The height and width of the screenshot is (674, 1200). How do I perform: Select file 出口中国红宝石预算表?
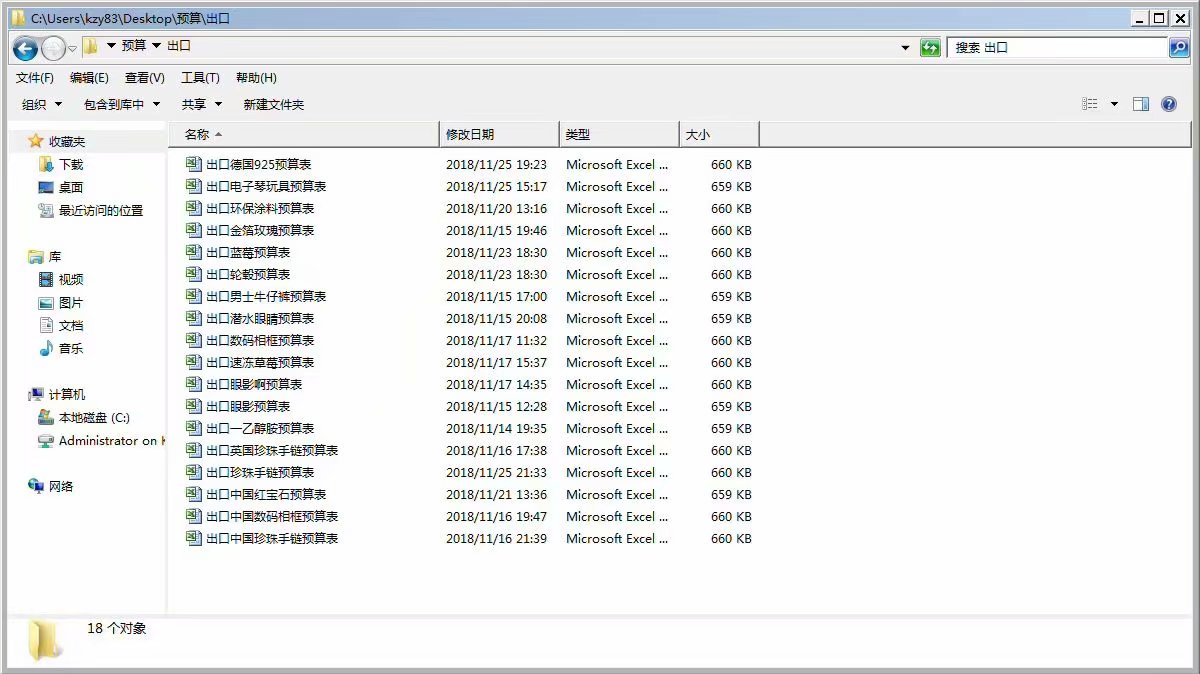[265, 495]
